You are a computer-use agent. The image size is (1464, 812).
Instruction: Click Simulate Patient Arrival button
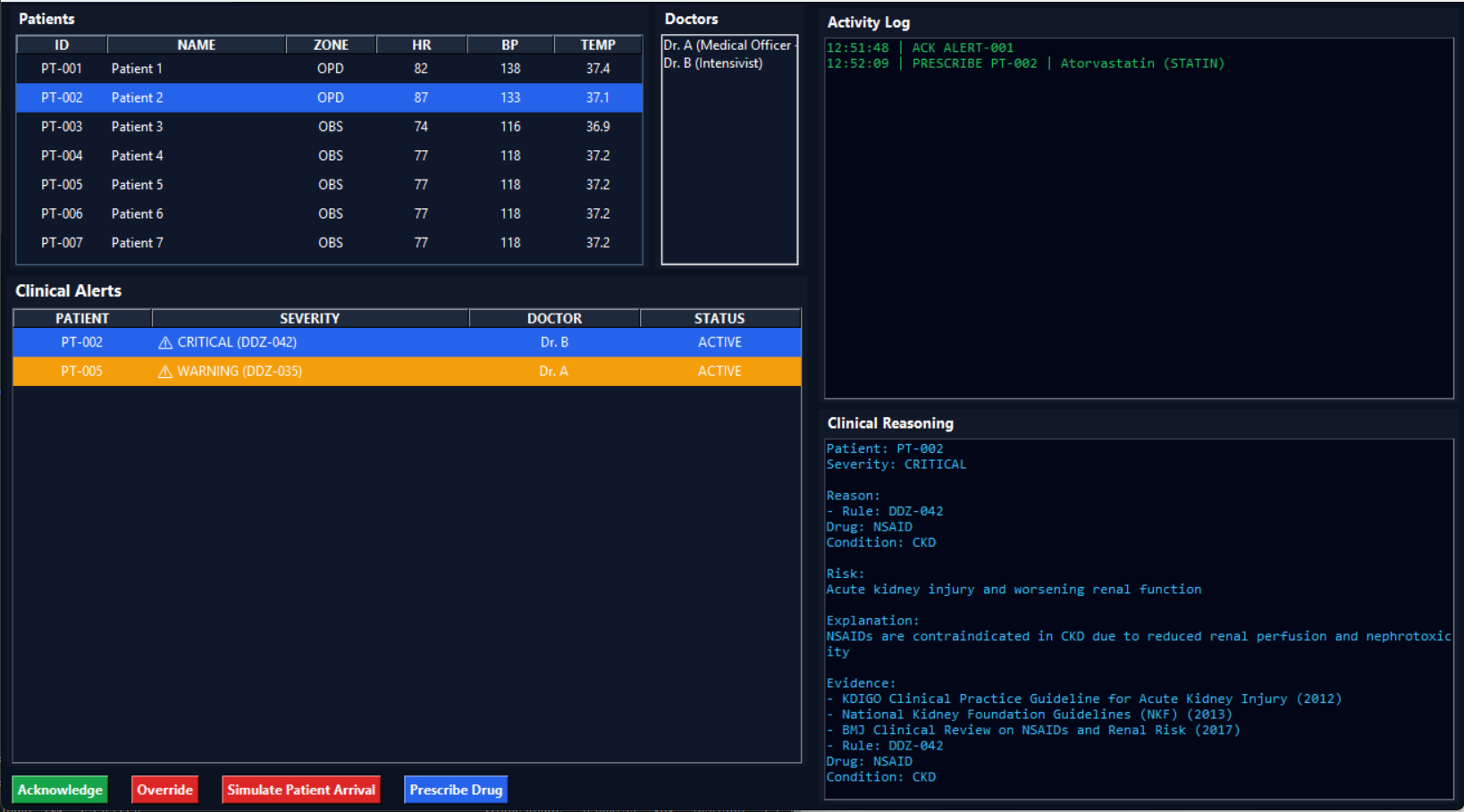click(x=301, y=790)
